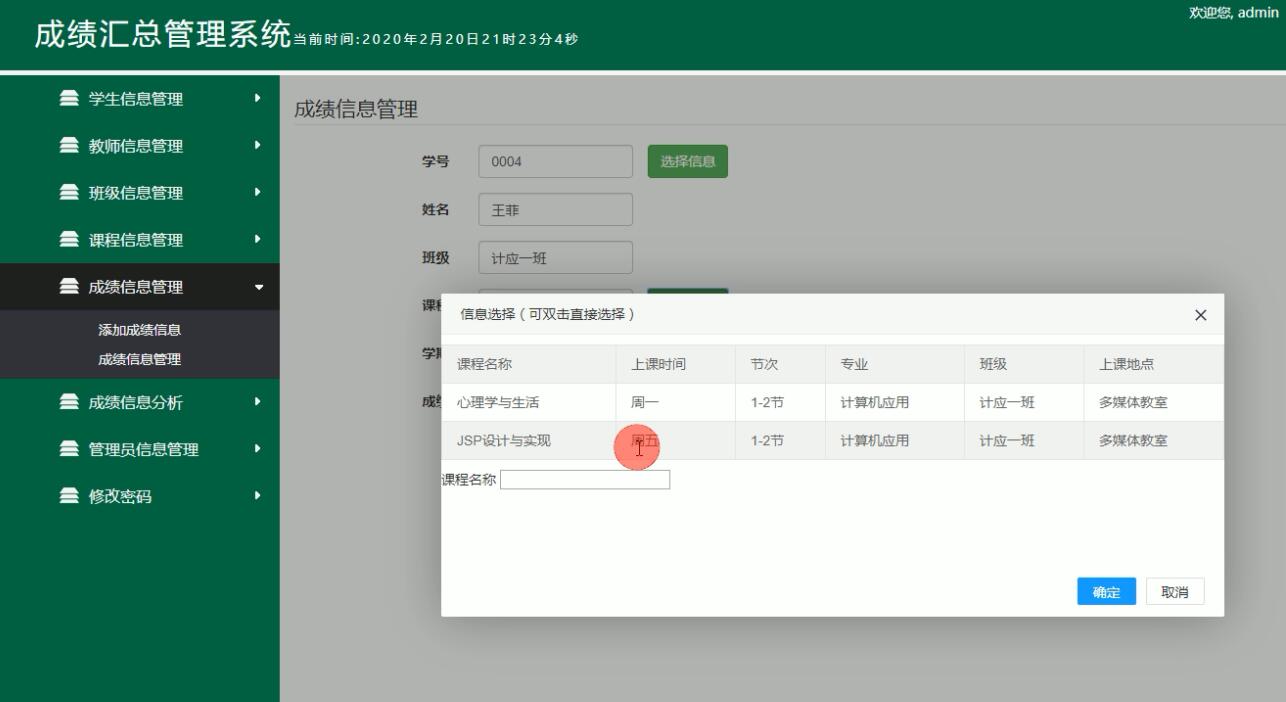Go to 添加成绩信息 submenu link
The image size is (1286, 702).
139,330
